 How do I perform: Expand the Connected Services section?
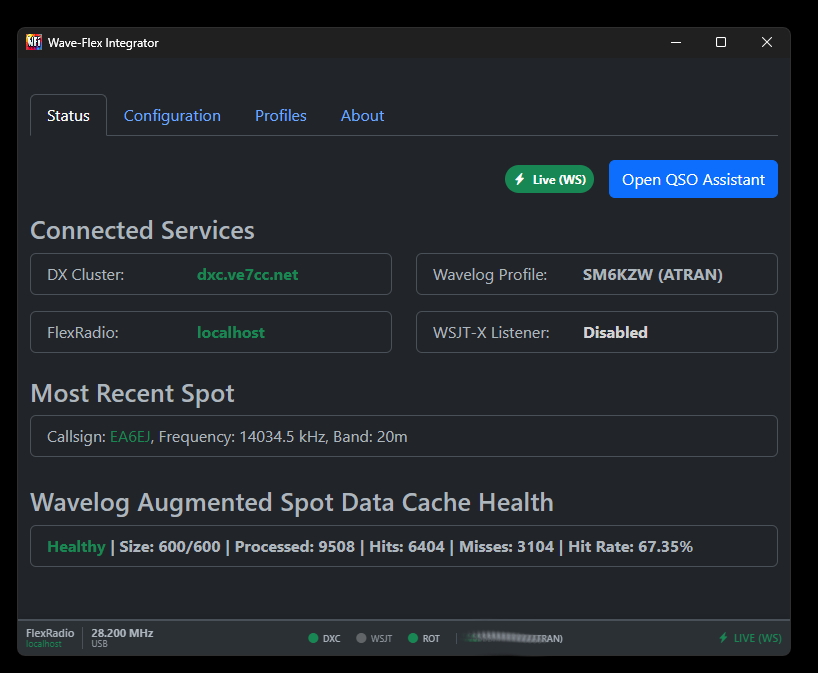(x=142, y=230)
